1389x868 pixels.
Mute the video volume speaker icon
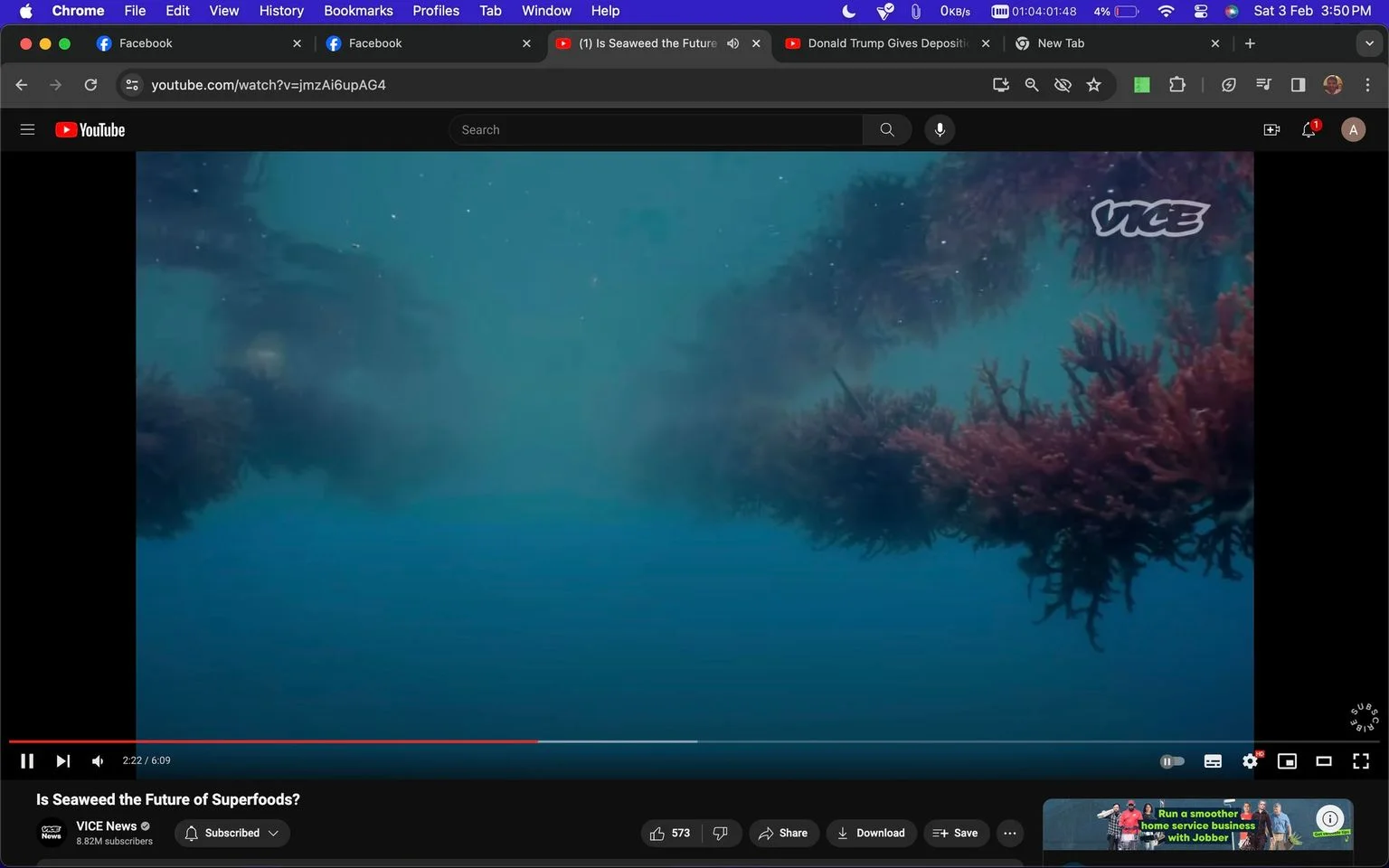(98, 761)
